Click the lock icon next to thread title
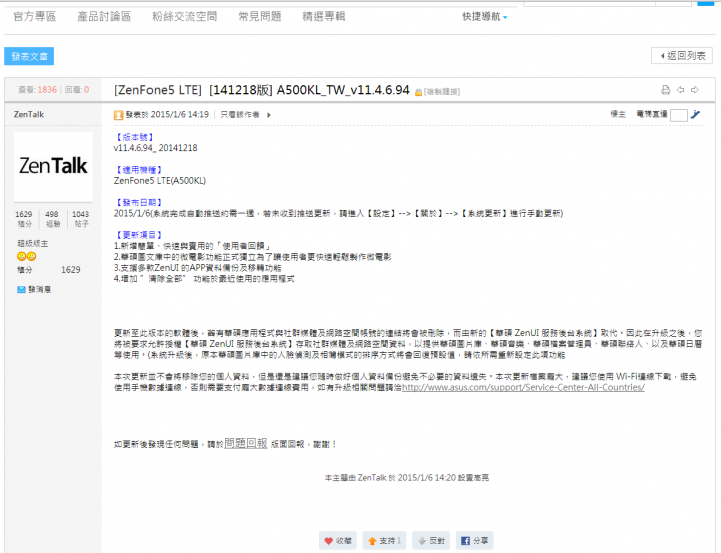This screenshot has width=721, height=553. [x=418, y=92]
